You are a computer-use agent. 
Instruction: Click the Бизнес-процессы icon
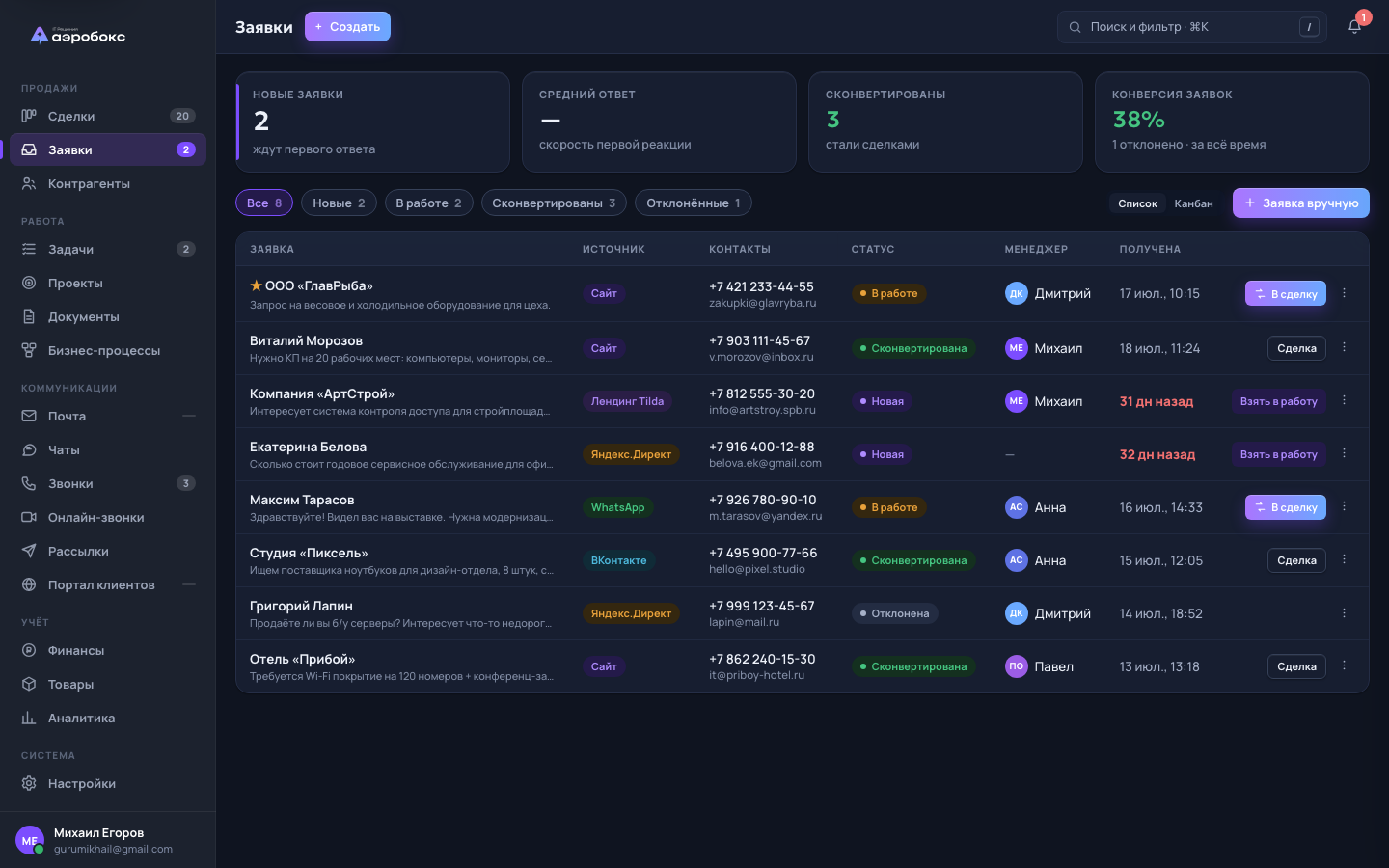click(29, 350)
